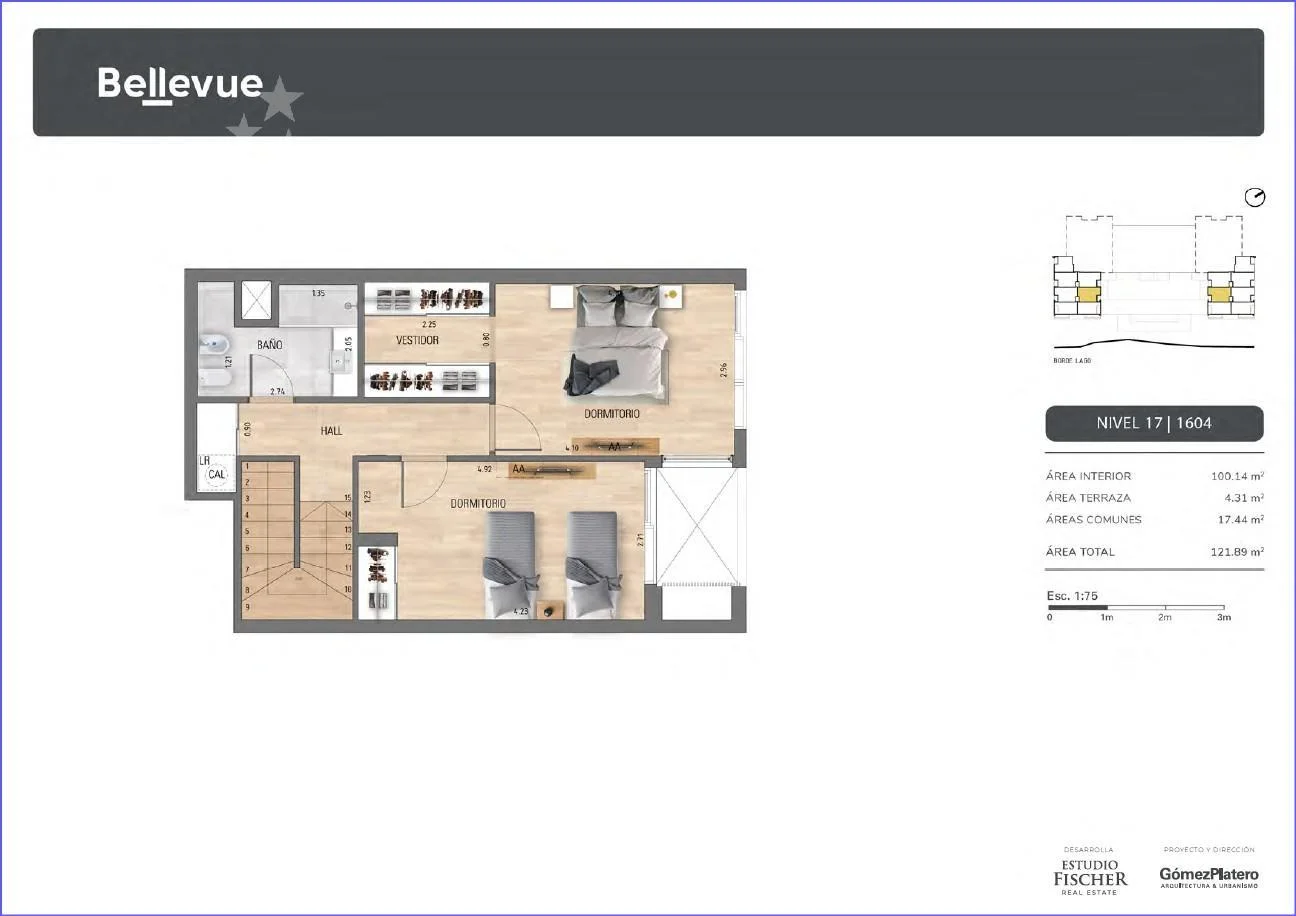The width and height of the screenshot is (1296, 916).
Task: Click the Estudio Fischer Real Estate logo
Action: coord(1089,873)
